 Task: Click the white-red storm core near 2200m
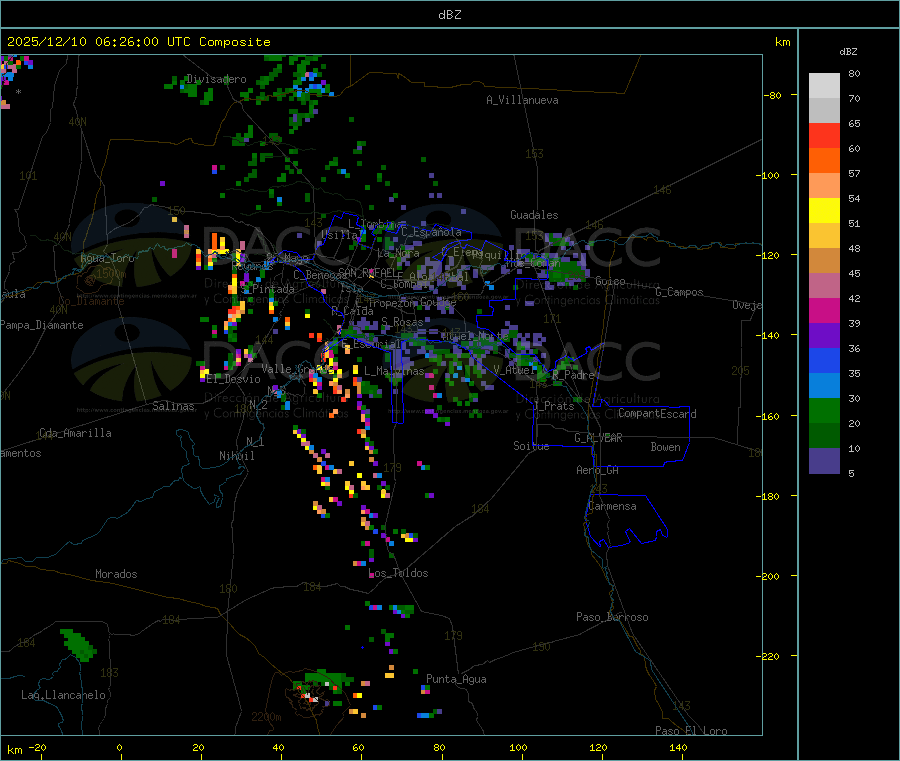310,696
